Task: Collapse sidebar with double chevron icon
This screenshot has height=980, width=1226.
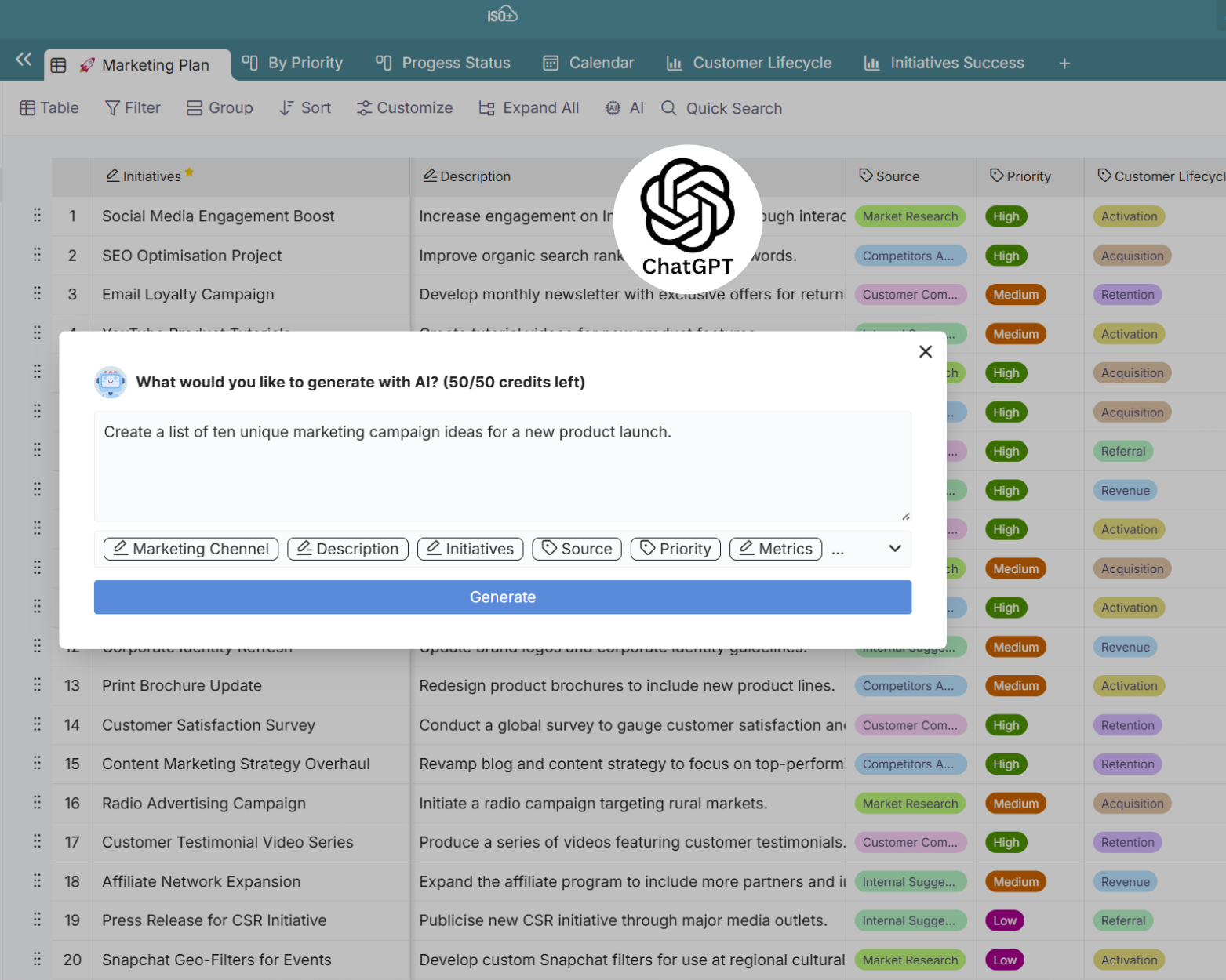Action: (24, 59)
